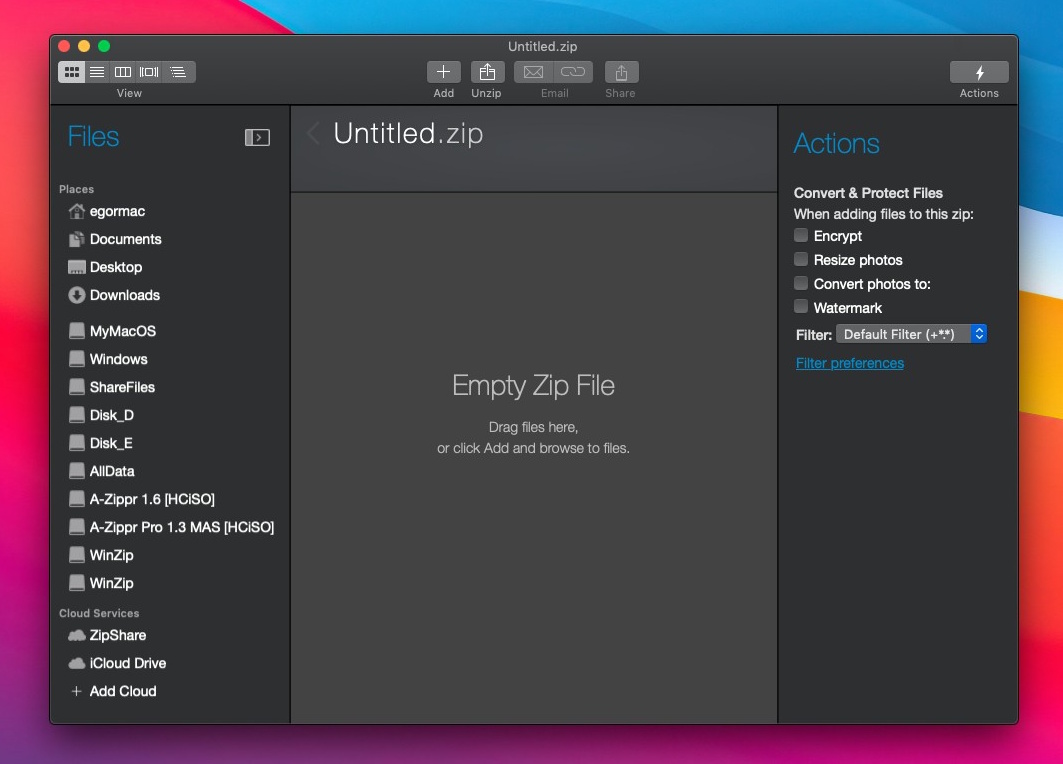The image size is (1063, 764).
Task: Enable the Resize photos checkbox
Action: click(801, 259)
